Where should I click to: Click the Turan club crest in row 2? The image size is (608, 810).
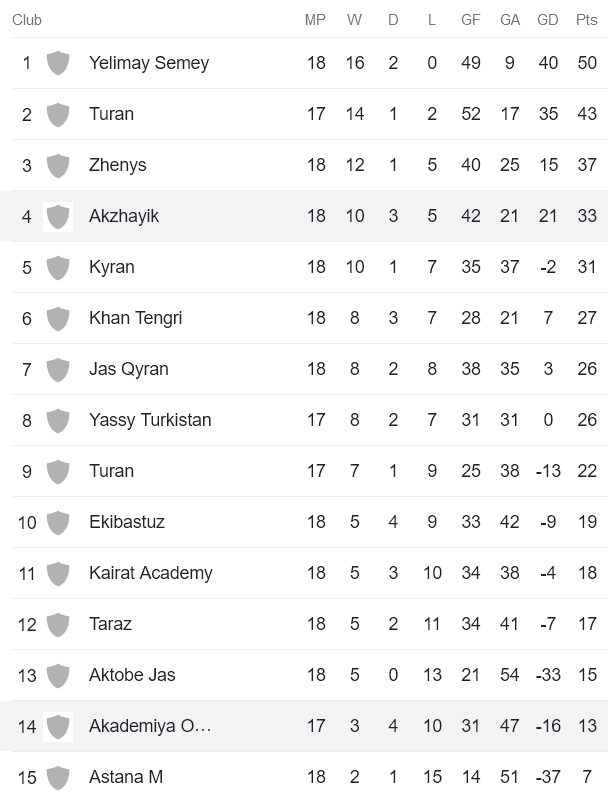(57, 114)
